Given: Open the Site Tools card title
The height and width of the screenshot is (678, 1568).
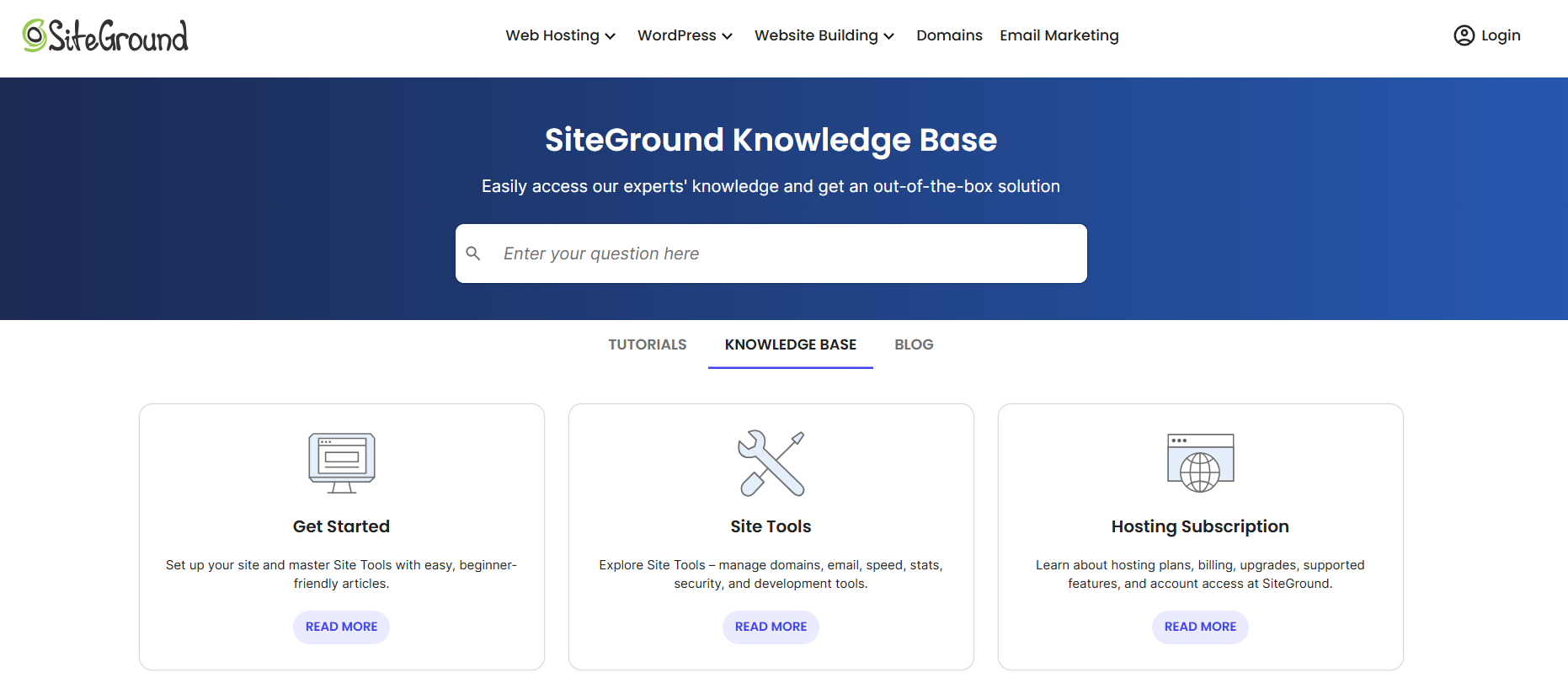Looking at the screenshot, I should 771,526.
